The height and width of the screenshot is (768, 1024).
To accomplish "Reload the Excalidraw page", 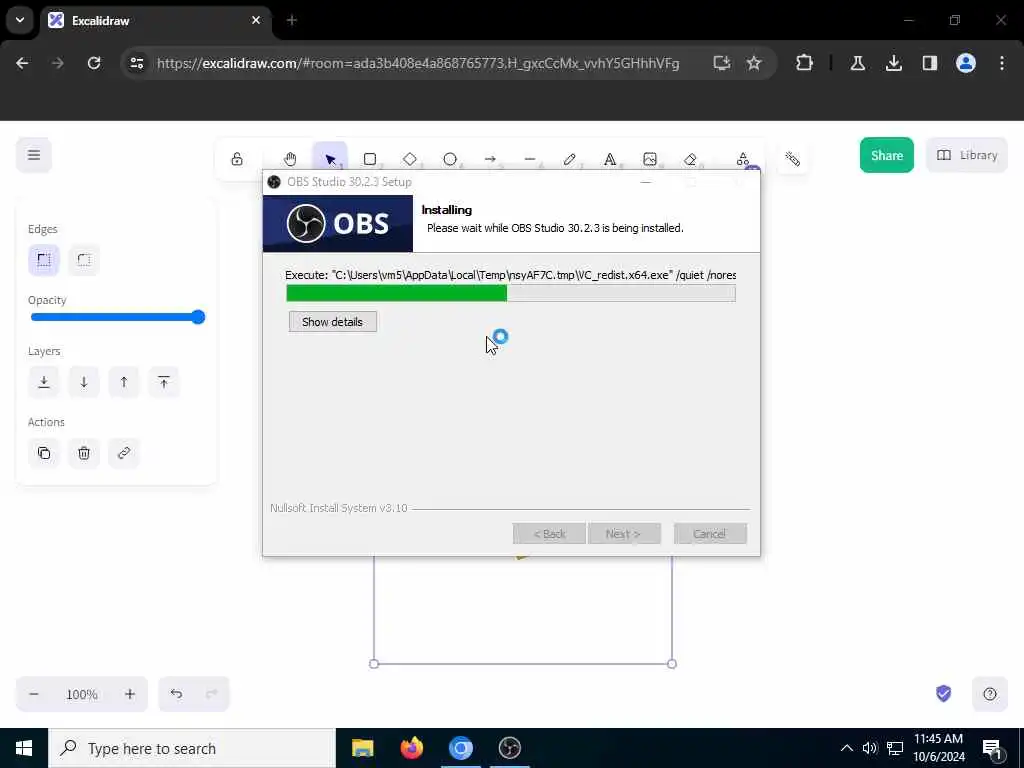I will 94,63.
